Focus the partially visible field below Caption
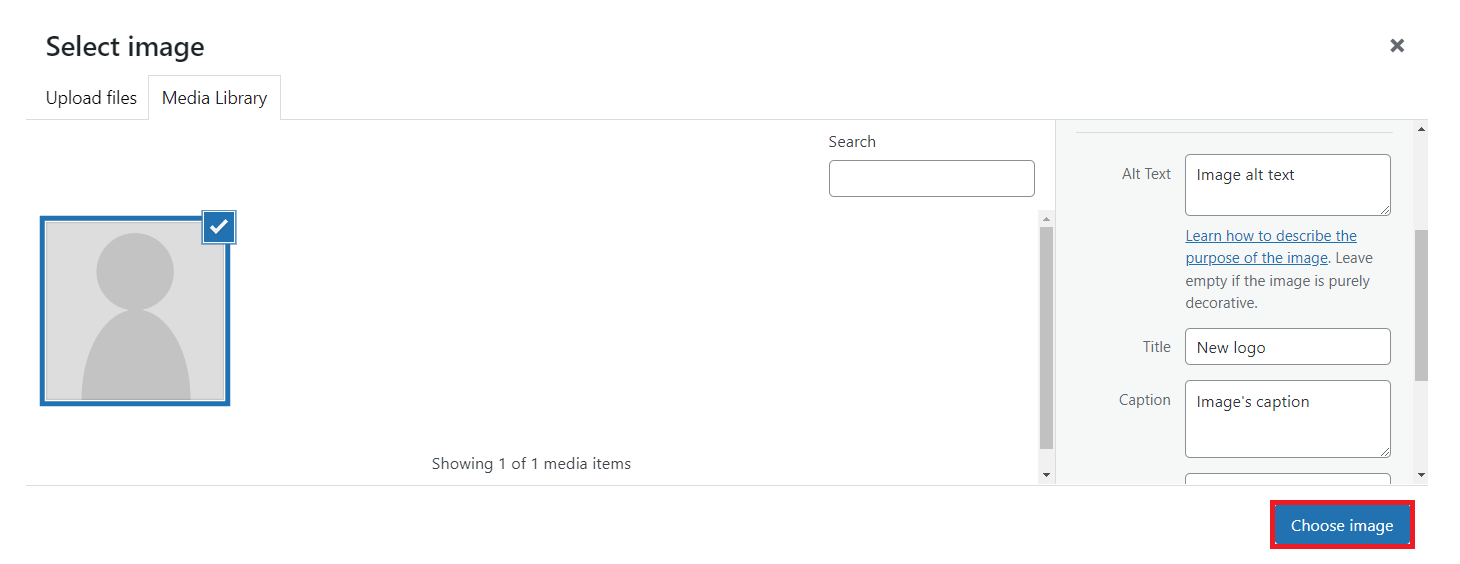 [1287, 480]
